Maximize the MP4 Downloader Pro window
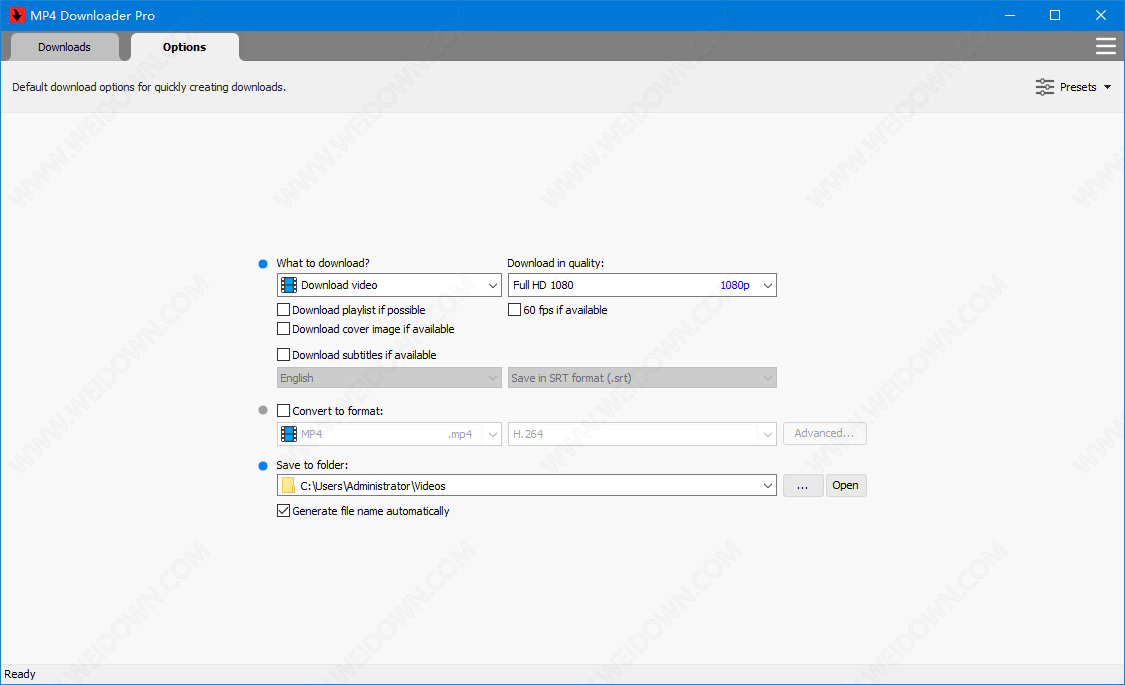This screenshot has height=685, width=1125. [1055, 15]
